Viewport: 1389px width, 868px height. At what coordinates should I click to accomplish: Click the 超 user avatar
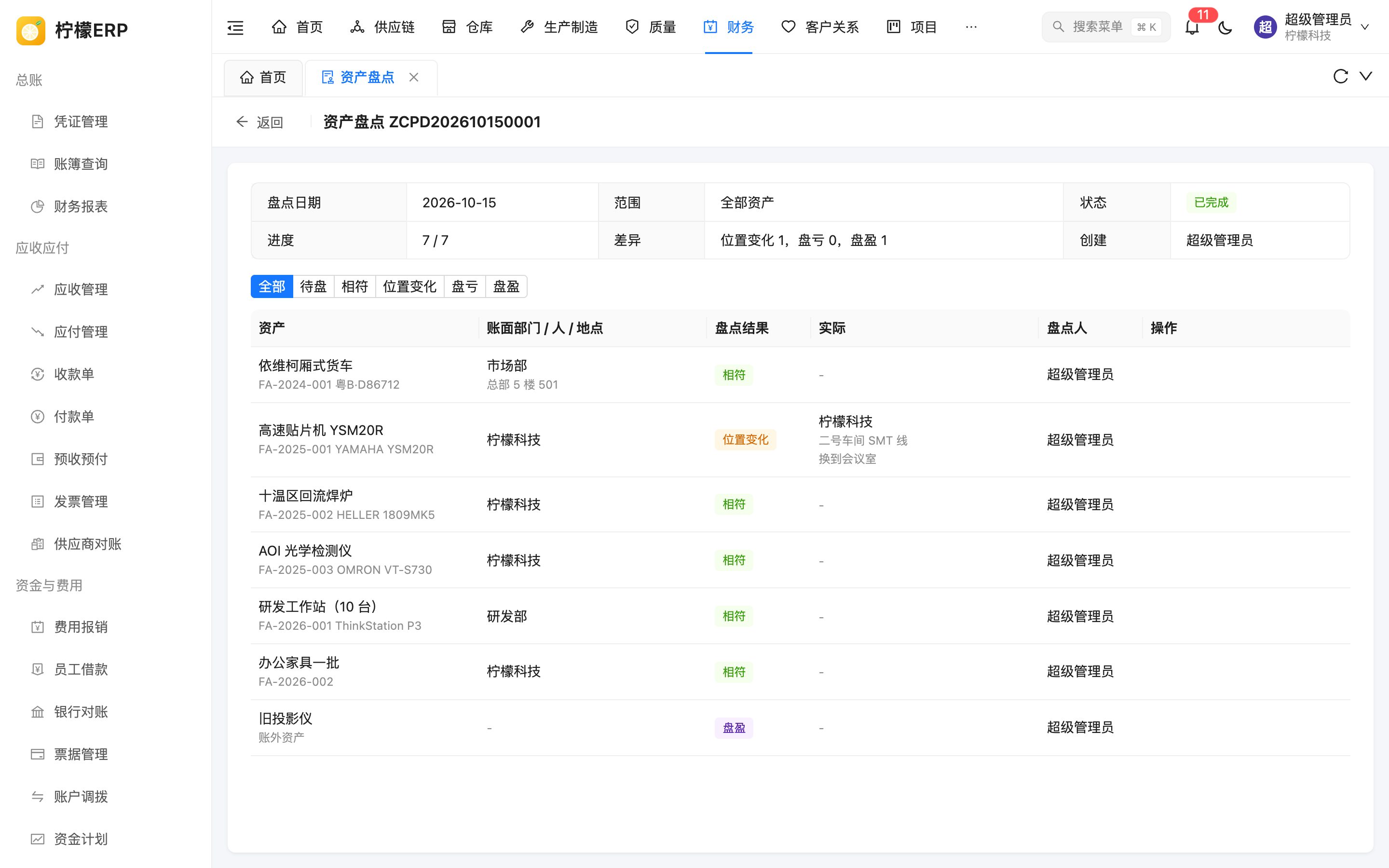click(x=1265, y=27)
